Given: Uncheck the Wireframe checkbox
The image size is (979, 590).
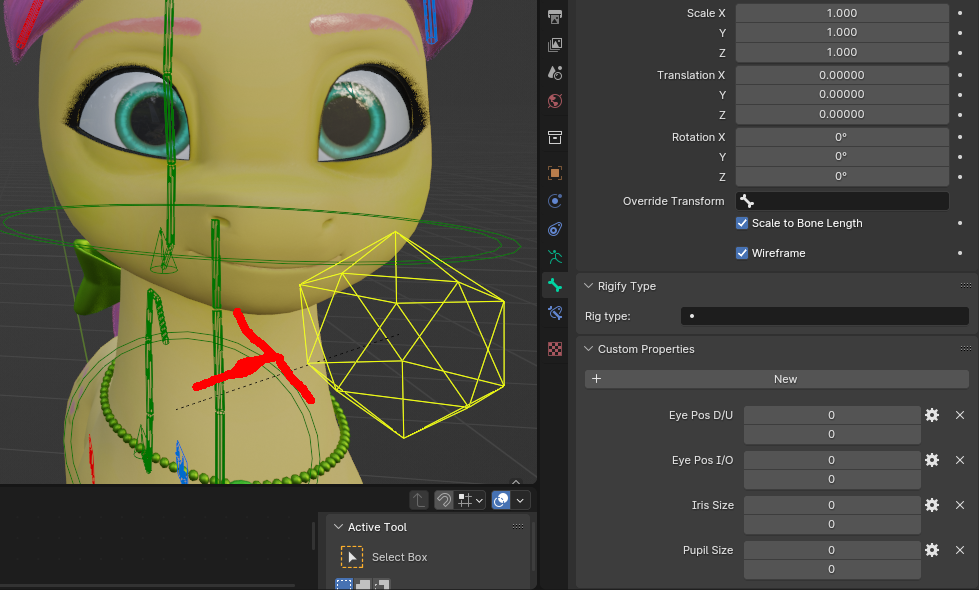Looking at the screenshot, I should click(x=742, y=253).
